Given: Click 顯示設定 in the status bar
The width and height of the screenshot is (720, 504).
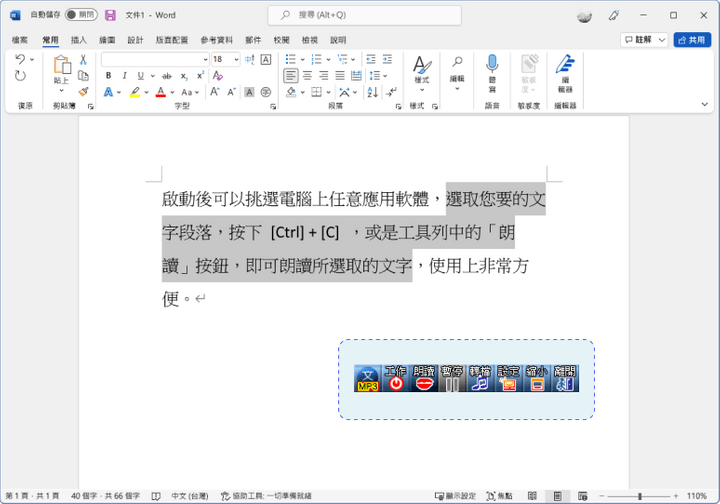Looking at the screenshot, I should coord(455,496).
